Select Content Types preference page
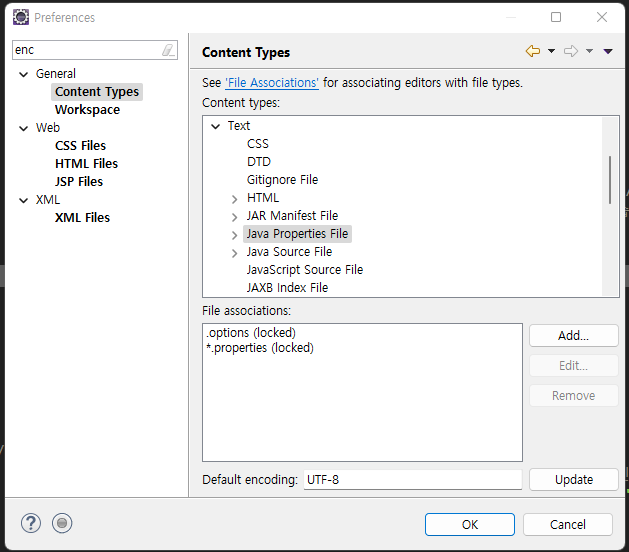This screenshot has height=552, width=629. [97, 92]
